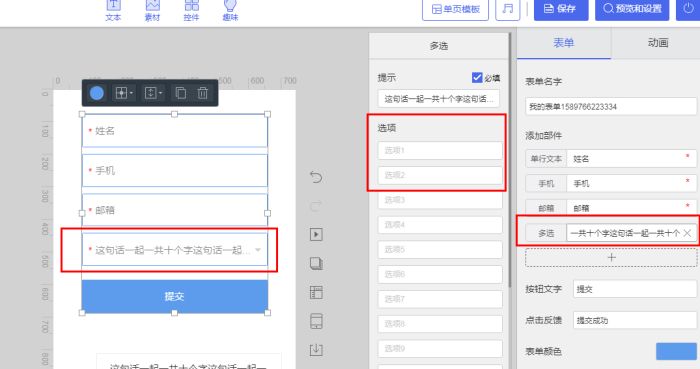Viewport: 700px width, 369px height.
Task: Open the horizontal alignment dropdown in floating toolbar
Action: pos(124,93)
